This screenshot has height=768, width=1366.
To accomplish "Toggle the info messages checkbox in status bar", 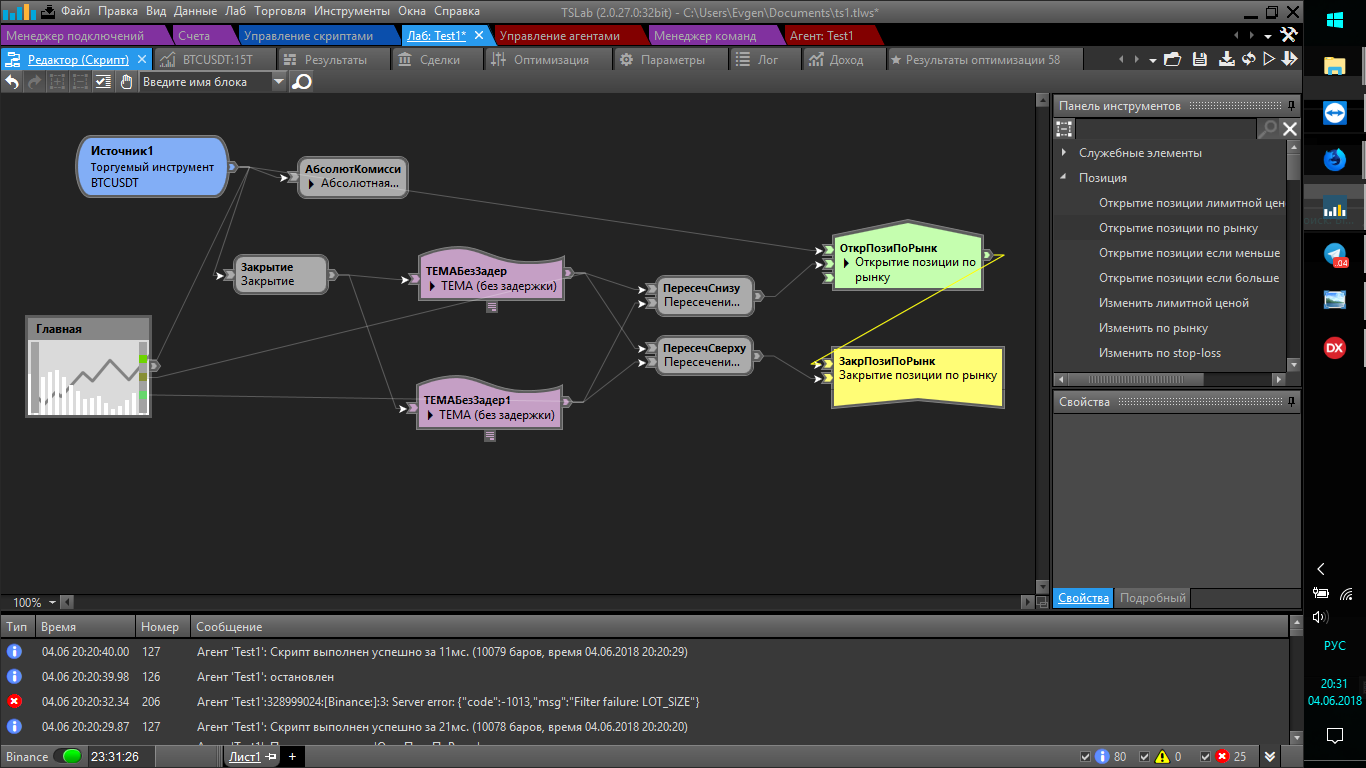I will (1087, 757).
